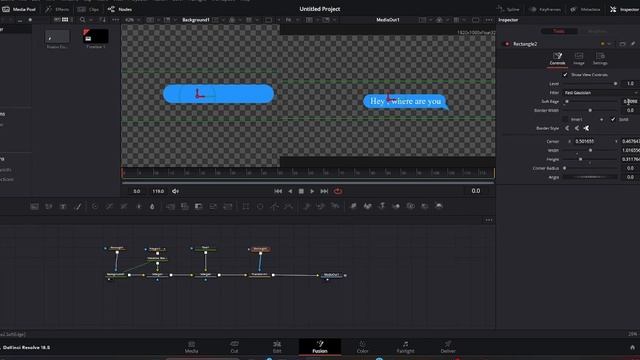Add a Paint brush tool from toolbar
This screenshot has width=640, height=360.
point(78,207)
